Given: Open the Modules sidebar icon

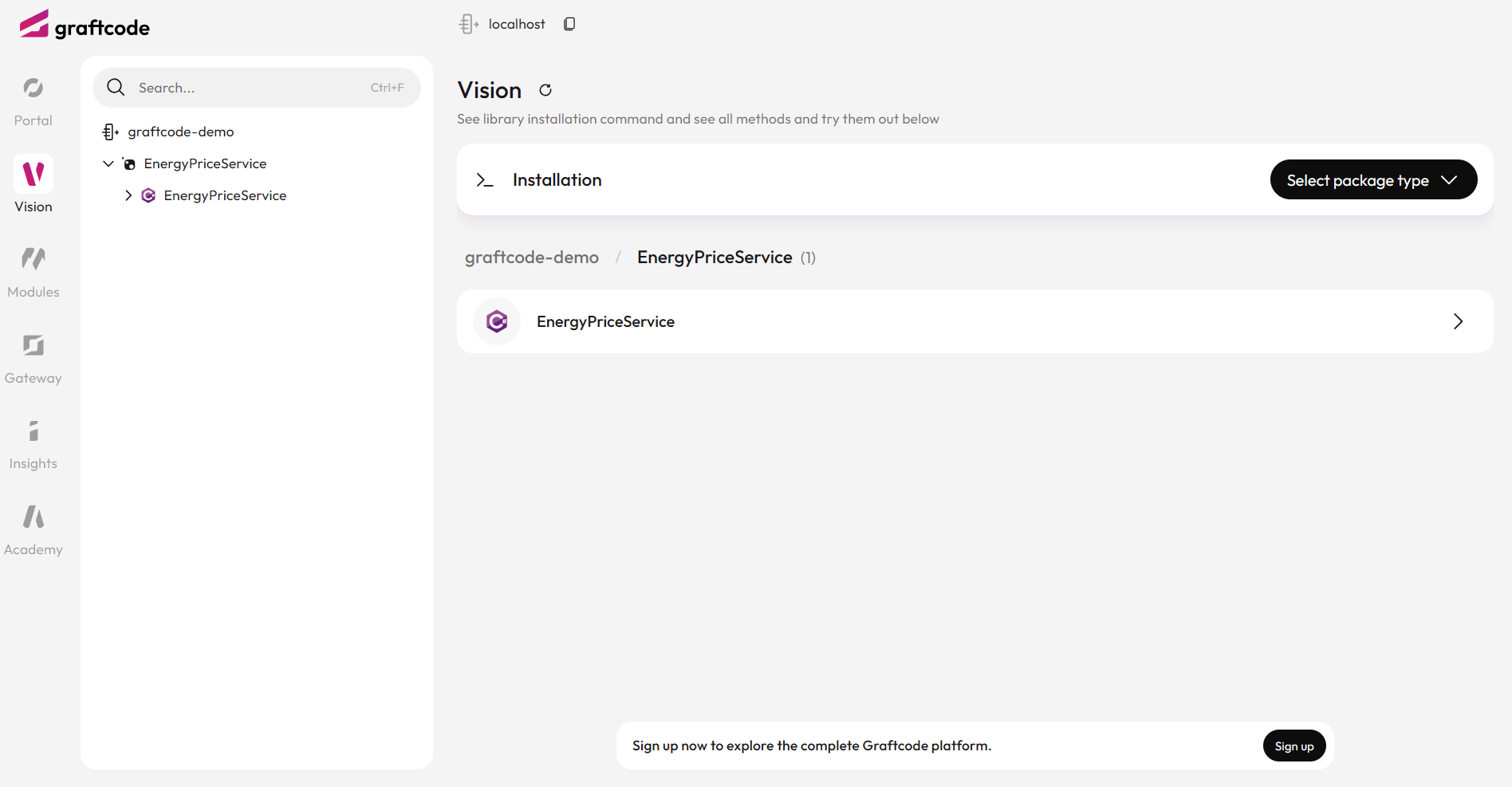Looking at the screenshot, I should click(x=33, y=258).
